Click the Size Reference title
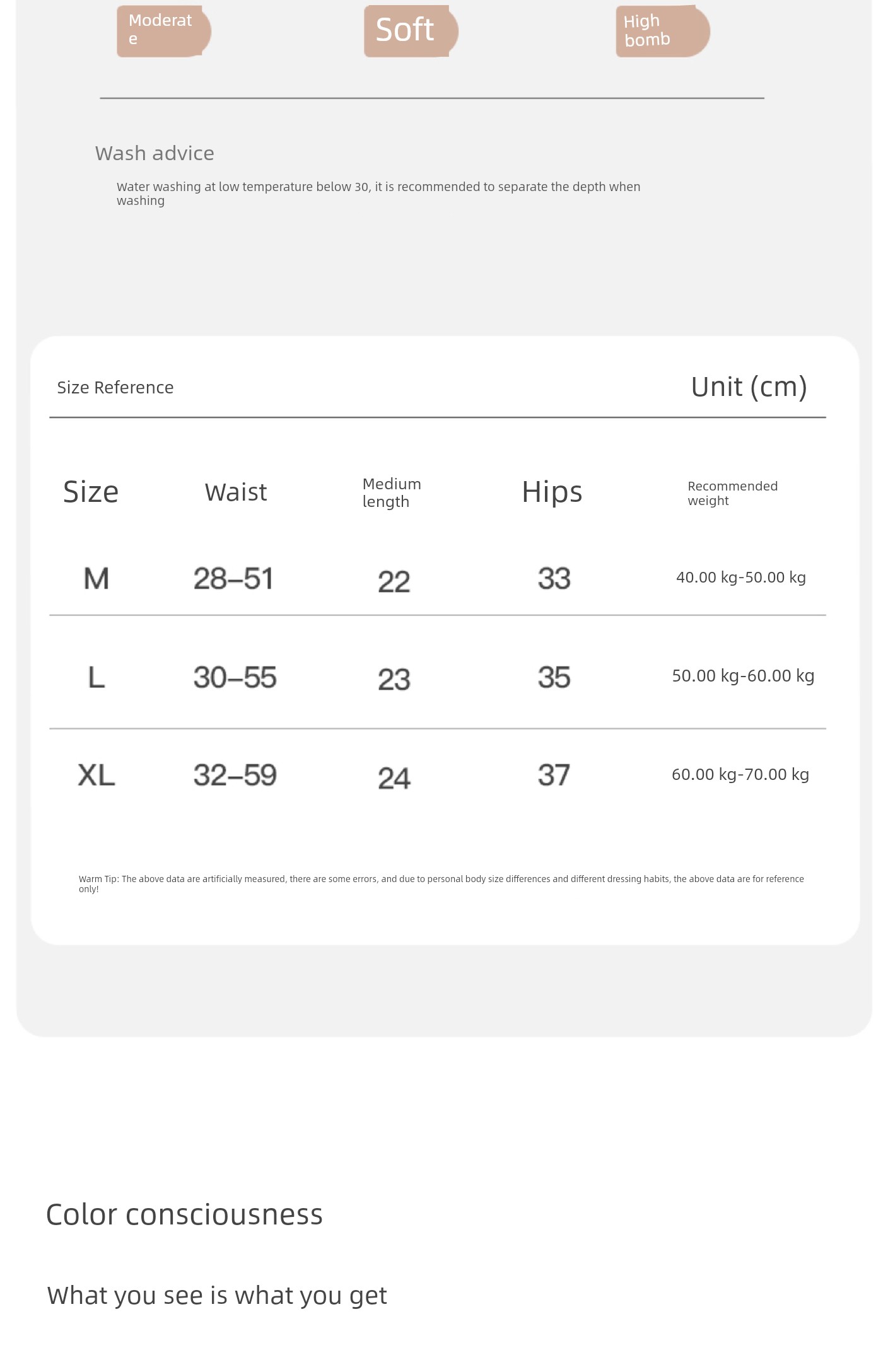The width and height of the screenshot is (888, 1372). (x=115, y=387)
